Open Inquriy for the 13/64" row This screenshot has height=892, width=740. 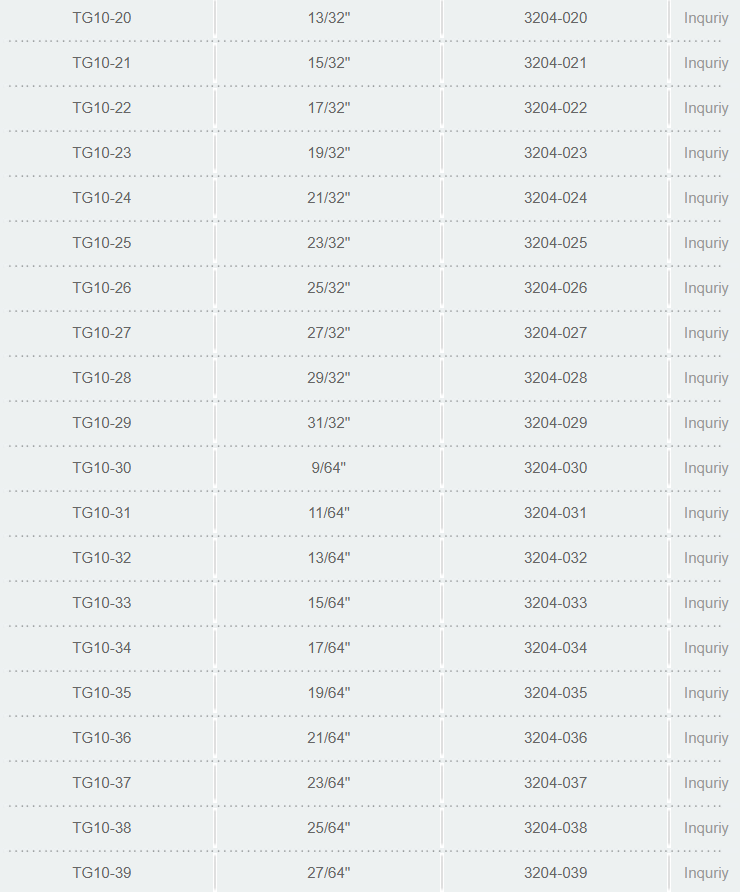coord(705,558)
